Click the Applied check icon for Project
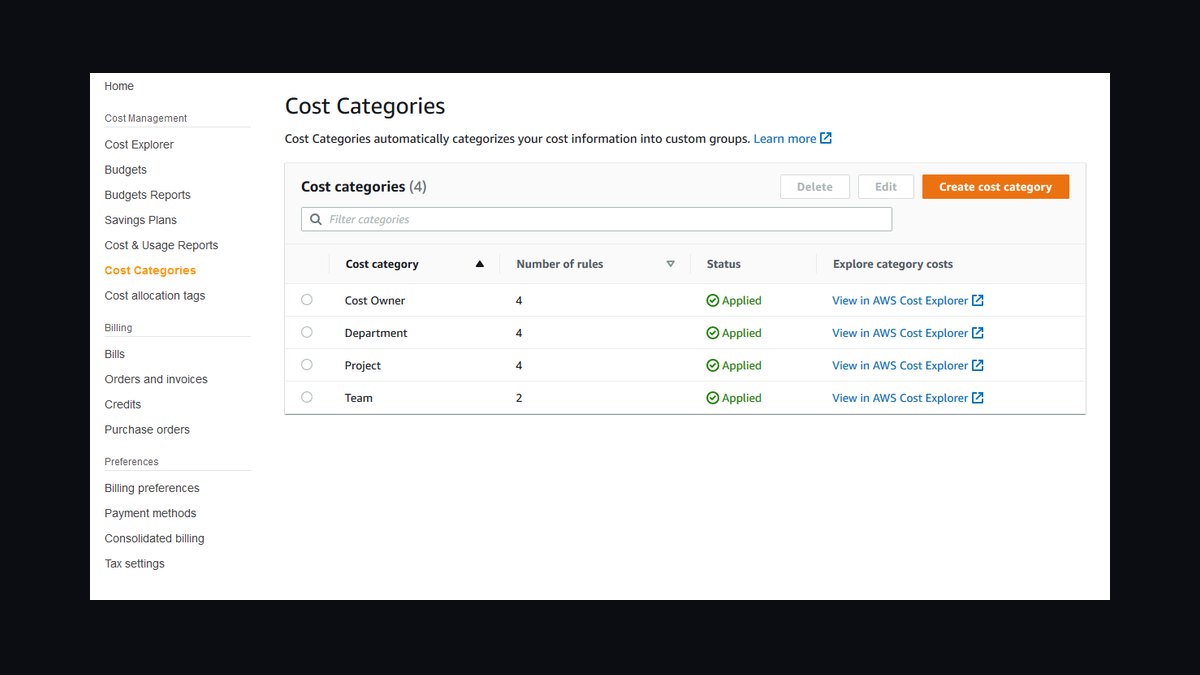 713,365
